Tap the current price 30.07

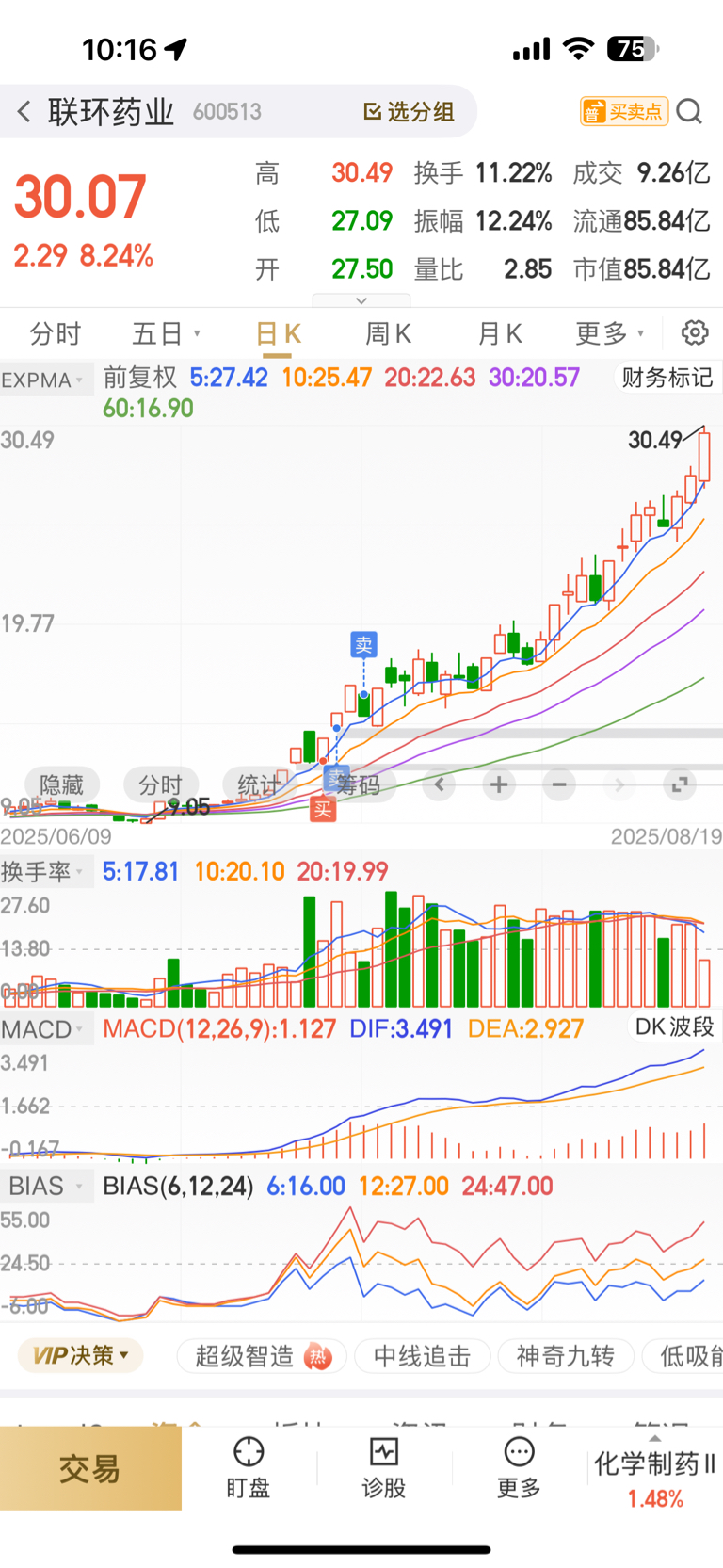[80, 197]
